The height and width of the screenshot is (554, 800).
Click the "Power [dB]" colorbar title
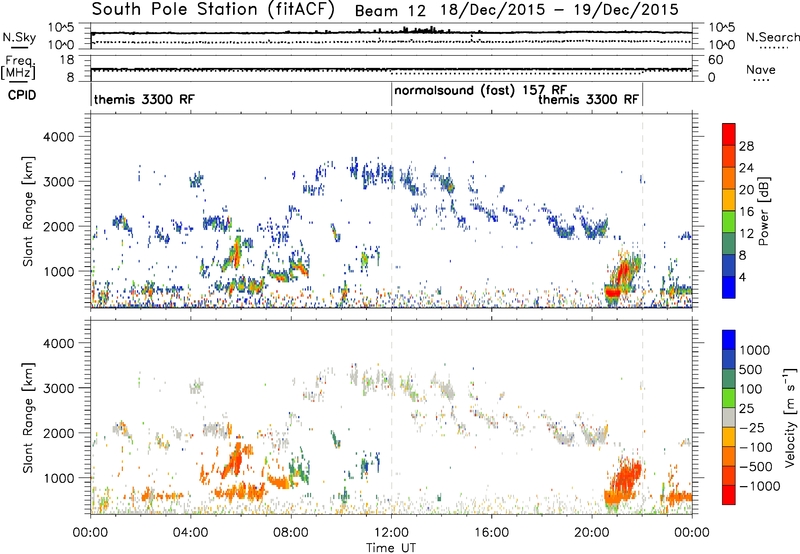click(x=763, y=211)
